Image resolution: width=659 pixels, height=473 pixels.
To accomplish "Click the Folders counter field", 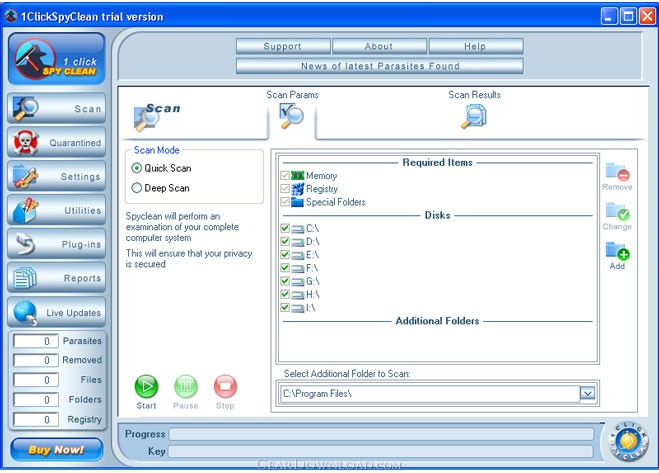I will pyautogui.click(x=36, y=400).
